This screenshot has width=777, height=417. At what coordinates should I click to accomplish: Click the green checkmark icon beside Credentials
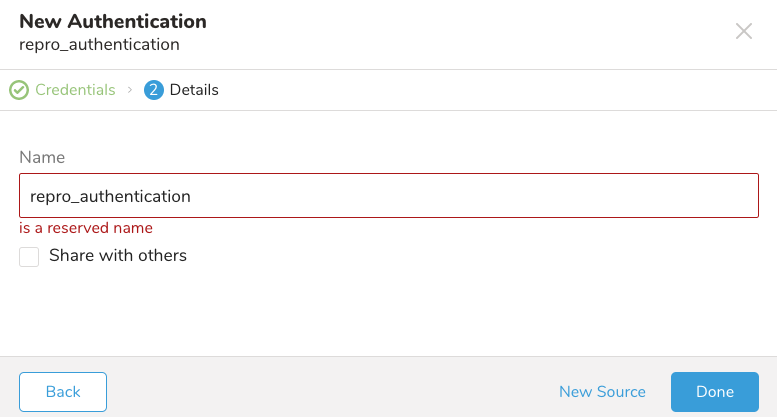pyautogui.click(x=19, y=90)
